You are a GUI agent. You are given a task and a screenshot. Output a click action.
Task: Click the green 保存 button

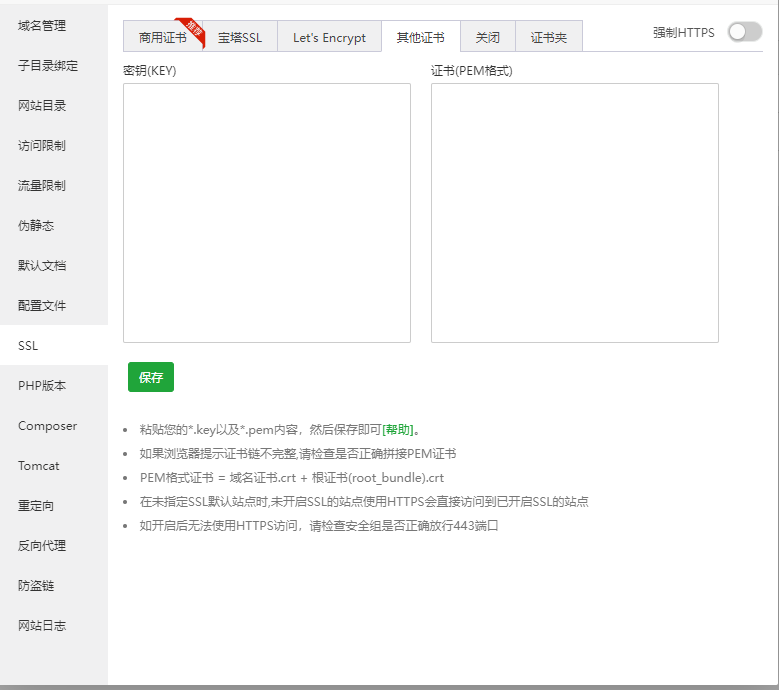point(151,377)
